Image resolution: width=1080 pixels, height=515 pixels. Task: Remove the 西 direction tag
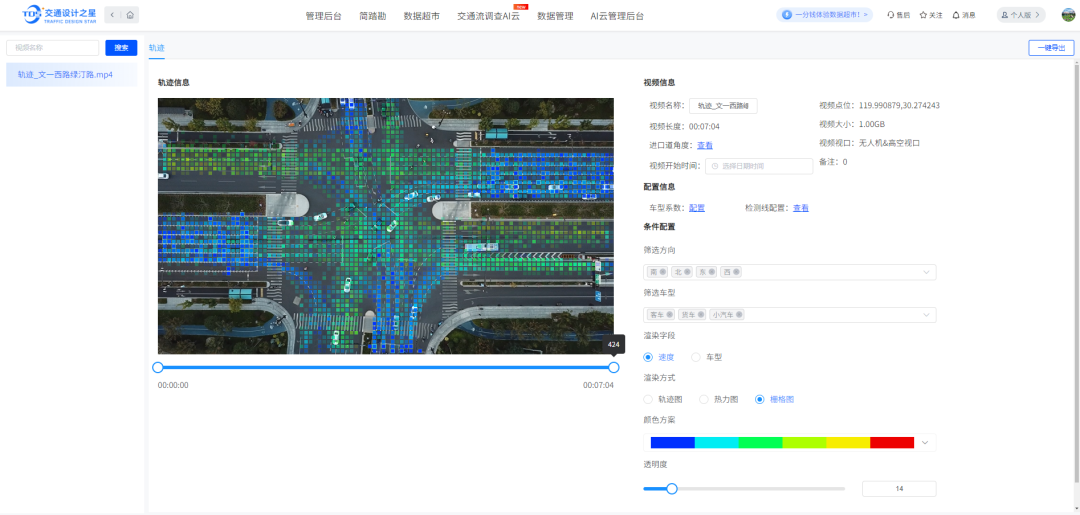pyautogui.click(x=736, y=272)
